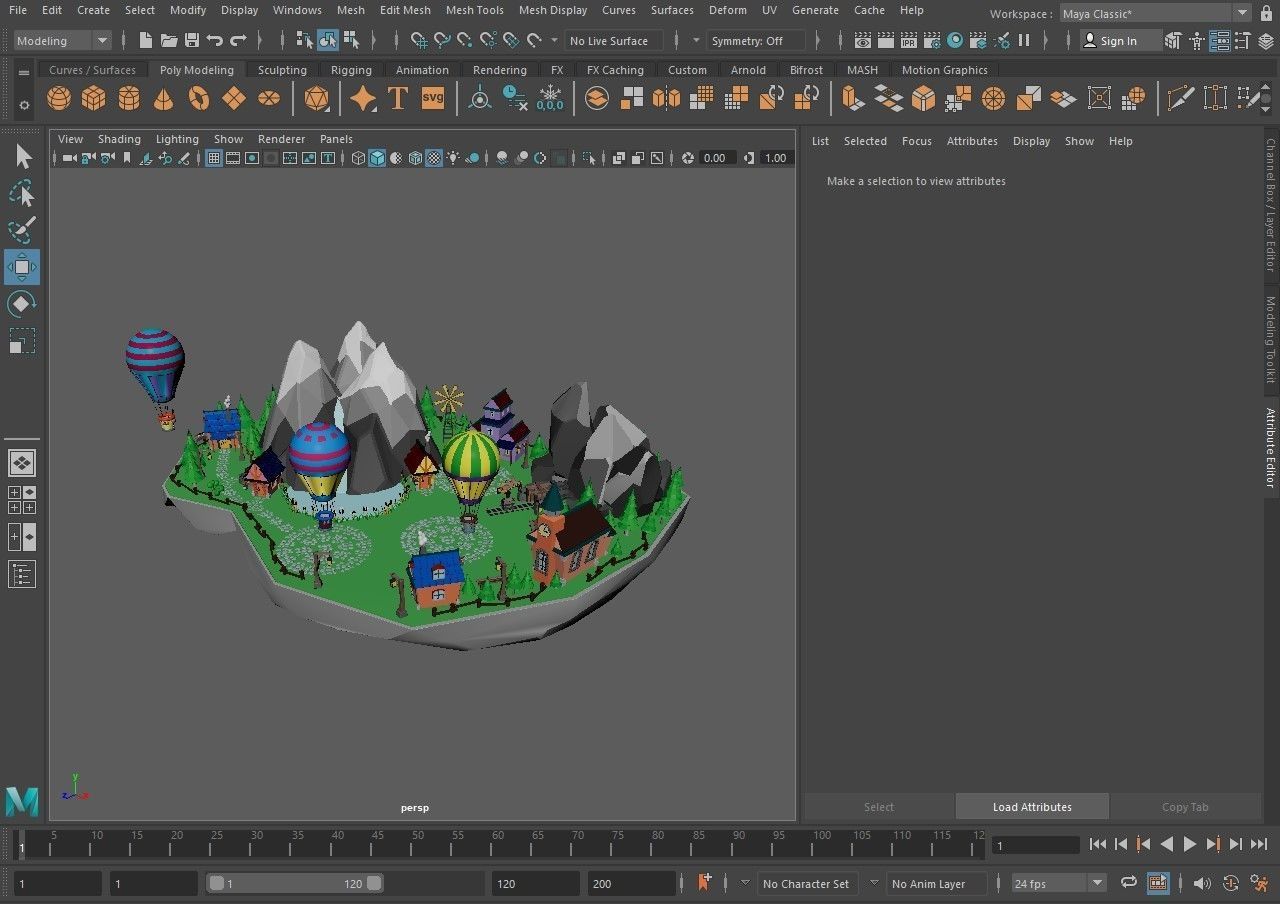The width and height of the screenshot is (1280, 904).
Task: Click the IPR render icon
Action: [909, 41]
